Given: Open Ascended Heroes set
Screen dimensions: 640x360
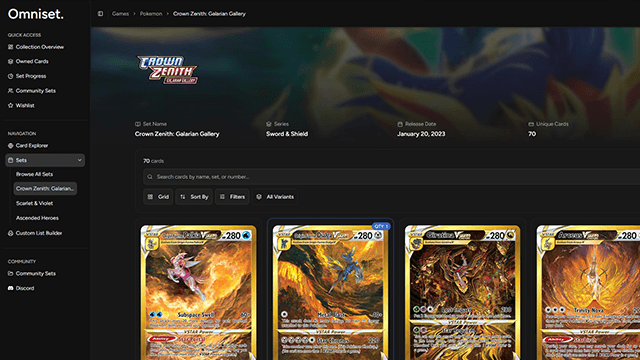Looking at the screenshot, I should point(37,218).
